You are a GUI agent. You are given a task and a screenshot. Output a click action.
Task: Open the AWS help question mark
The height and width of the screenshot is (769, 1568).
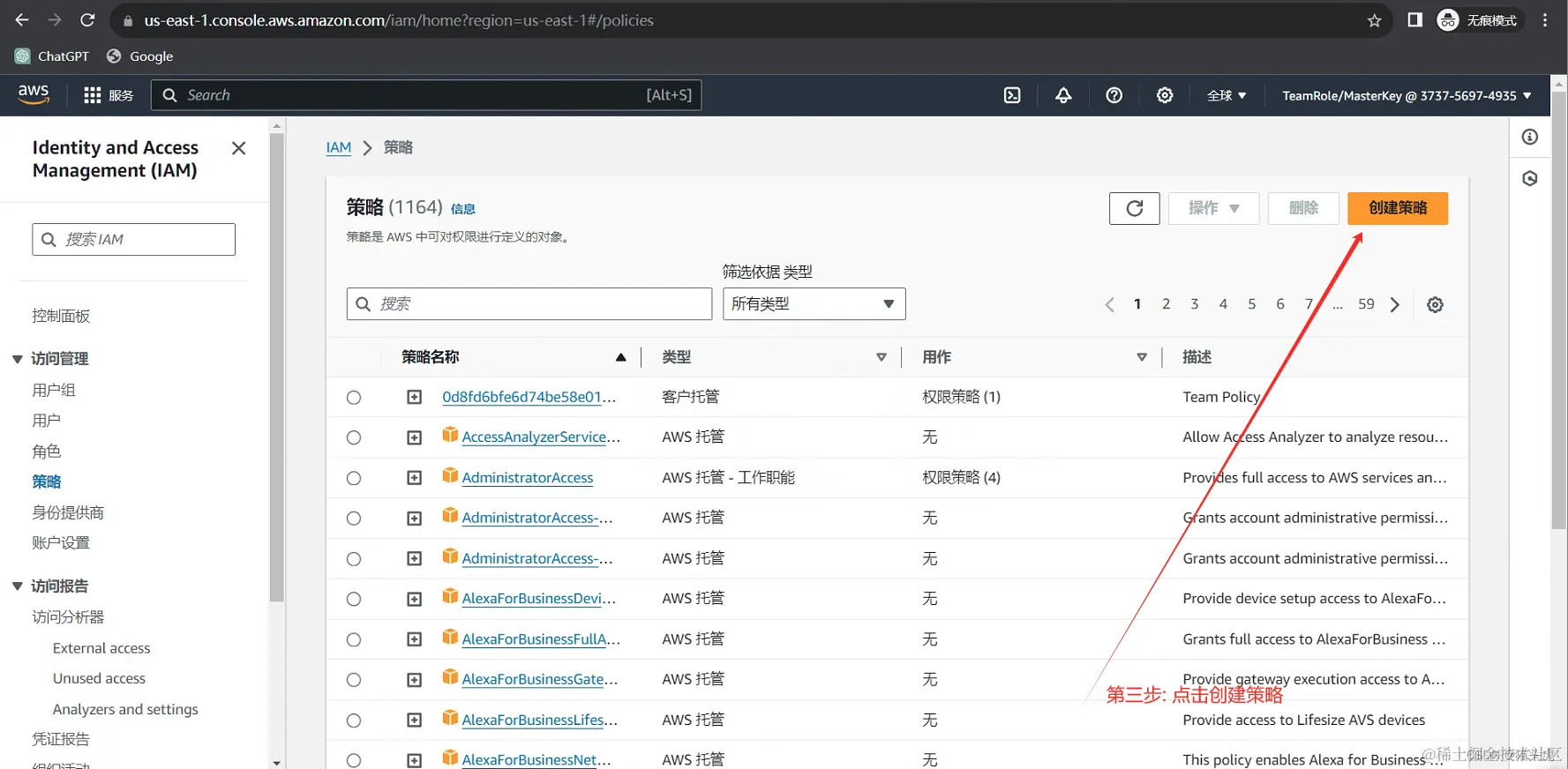pos(1114,95)
